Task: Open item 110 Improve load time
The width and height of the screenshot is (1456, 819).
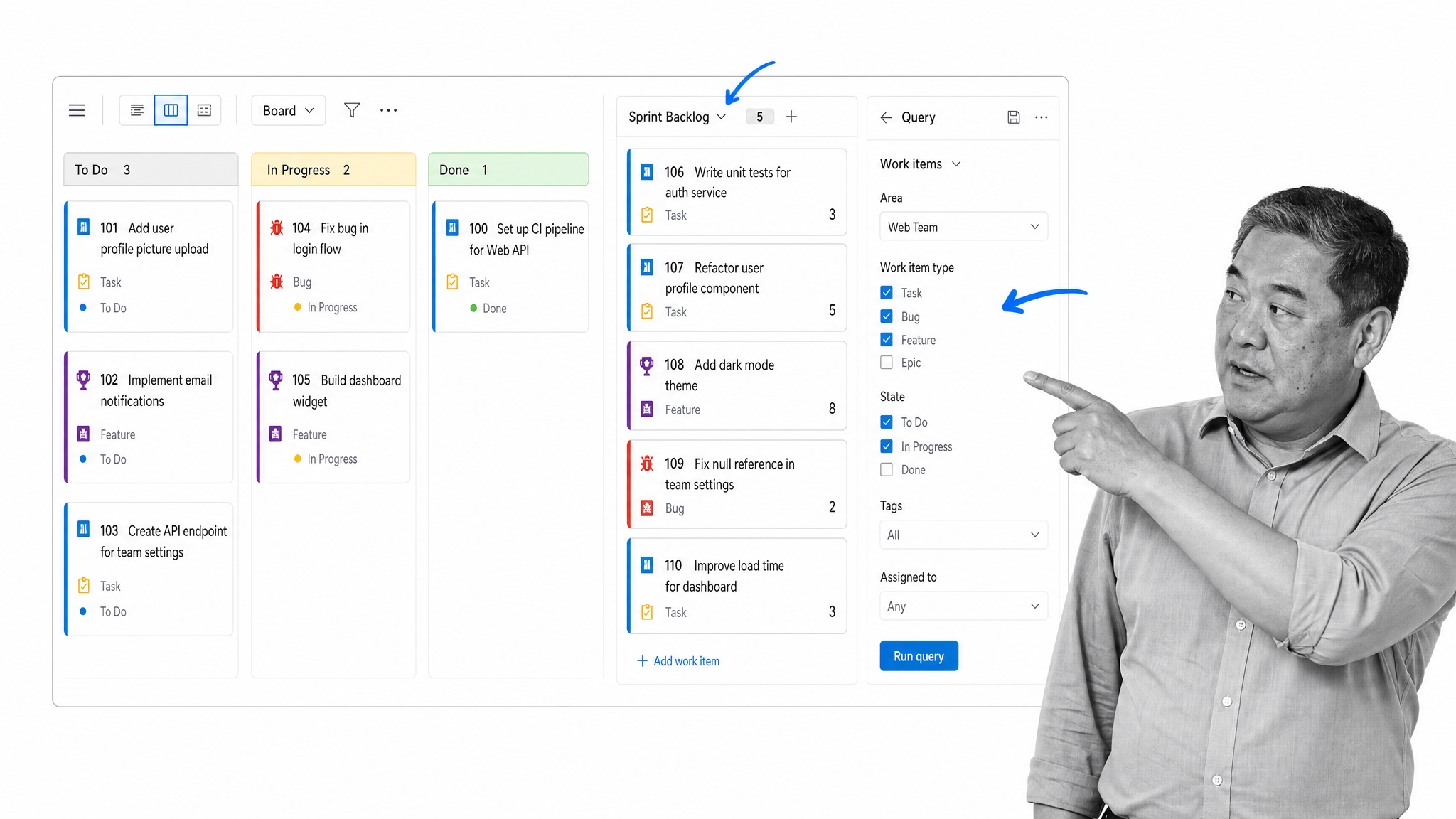Action: pyautogui.click(x=737, y=586)
